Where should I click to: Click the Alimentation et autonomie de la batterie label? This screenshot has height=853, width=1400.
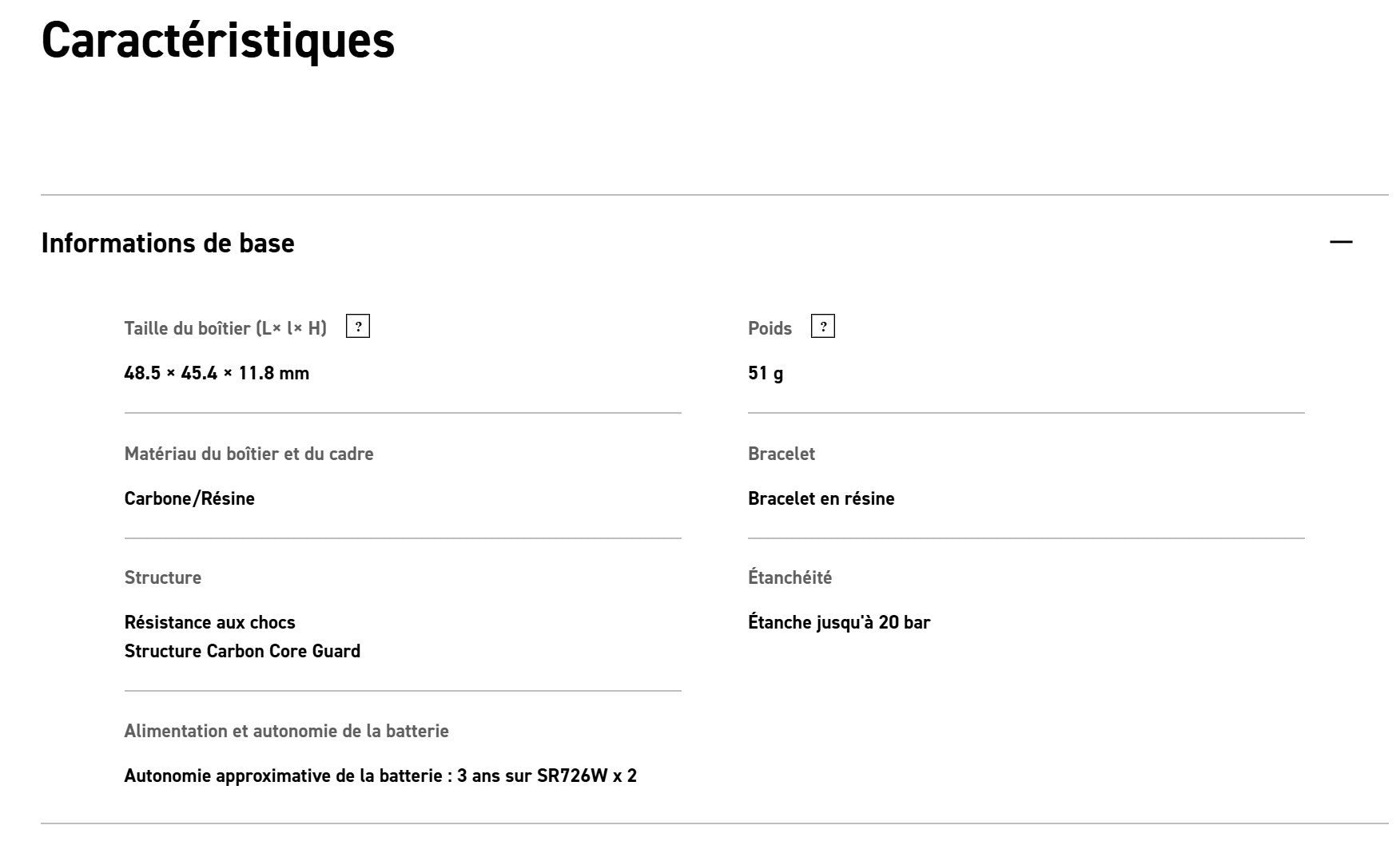[x=286, y=731]
